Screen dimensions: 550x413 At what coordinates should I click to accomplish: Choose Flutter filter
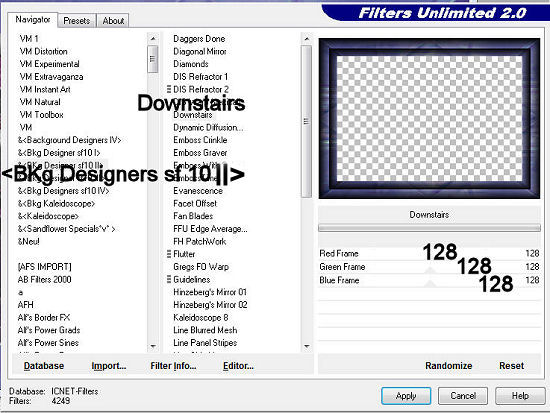pyautogui.click(x=184, y=254)
